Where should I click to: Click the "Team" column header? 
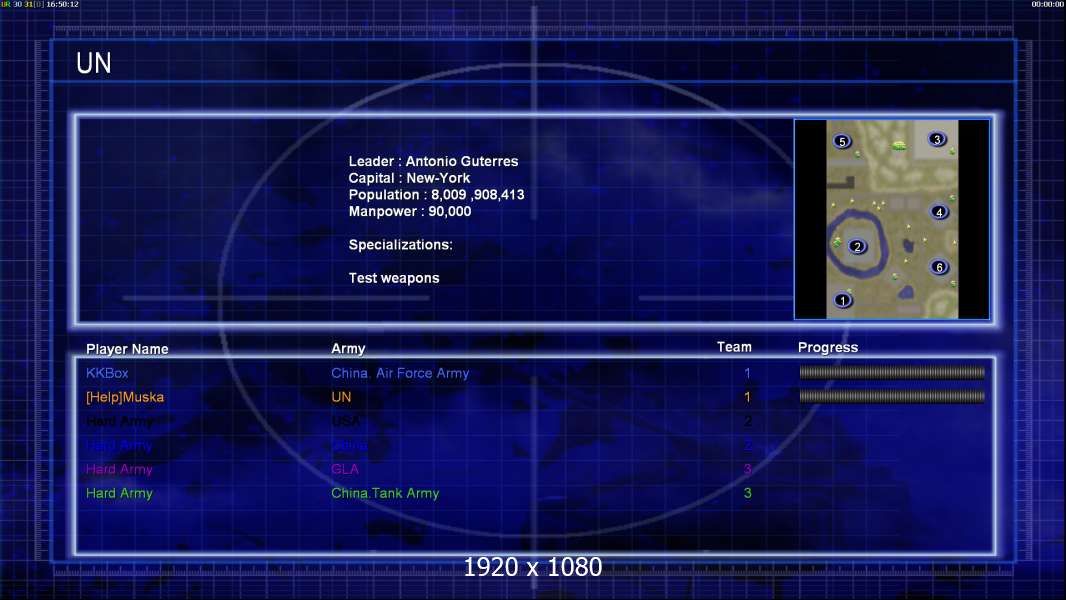click(734, 347)
